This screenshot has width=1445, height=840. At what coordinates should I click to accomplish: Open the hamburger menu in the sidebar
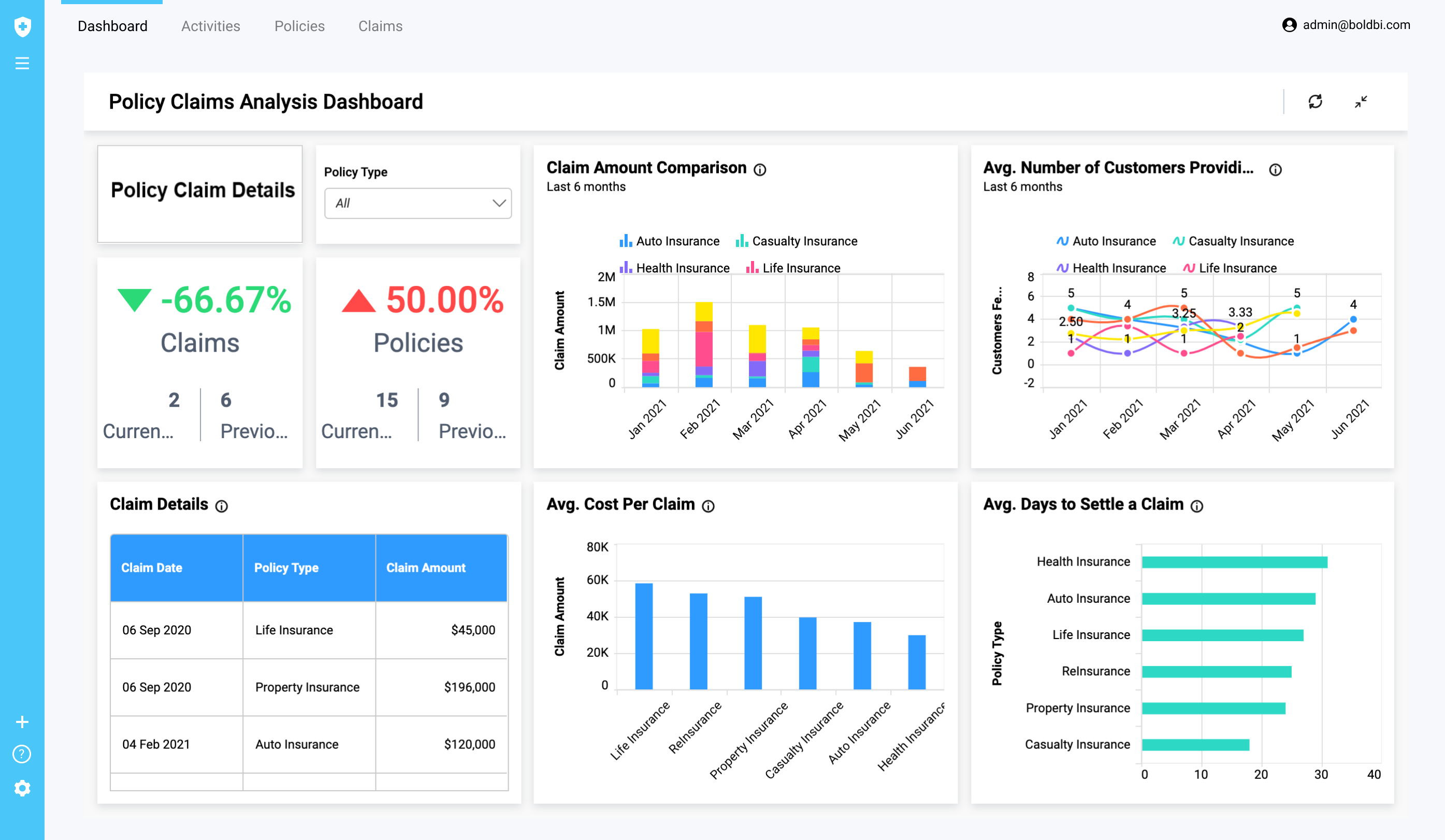[22, 63]
